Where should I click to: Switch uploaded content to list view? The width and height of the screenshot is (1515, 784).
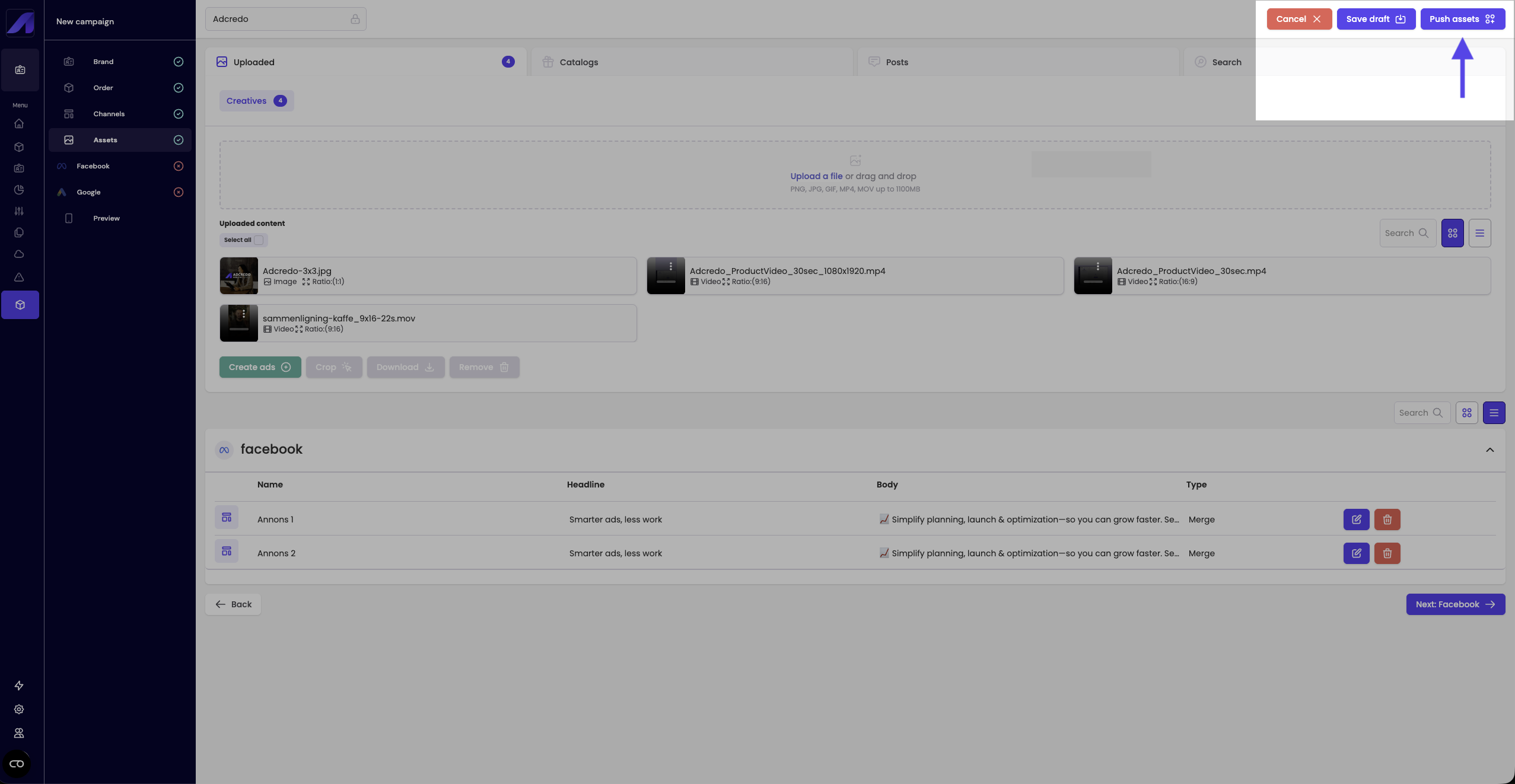1479,233
